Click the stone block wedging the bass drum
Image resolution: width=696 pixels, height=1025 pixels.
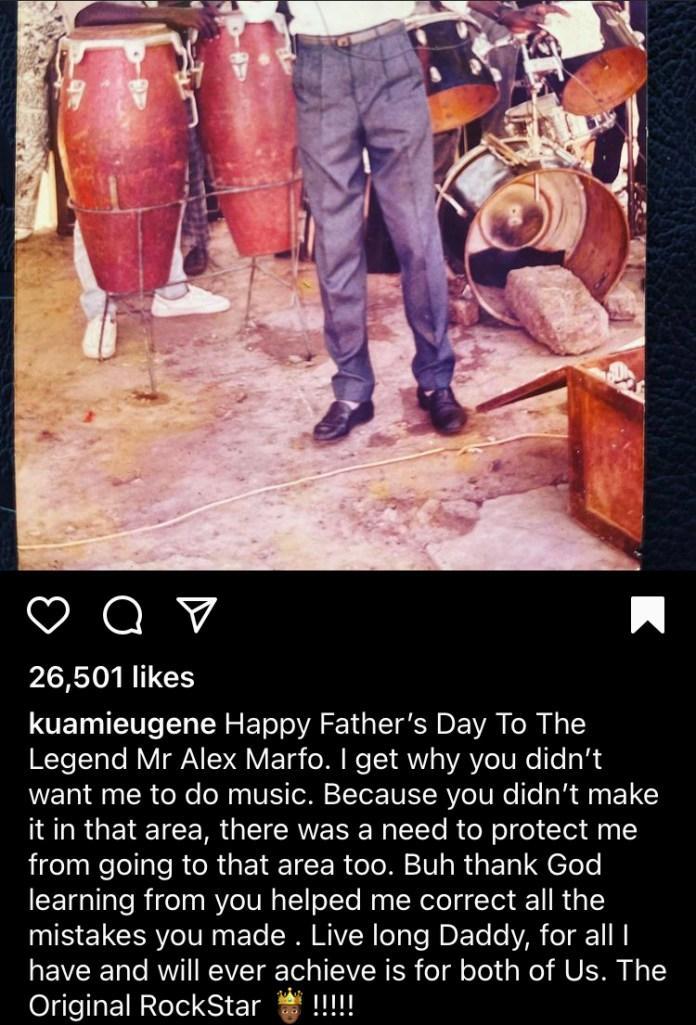(557, 309)
